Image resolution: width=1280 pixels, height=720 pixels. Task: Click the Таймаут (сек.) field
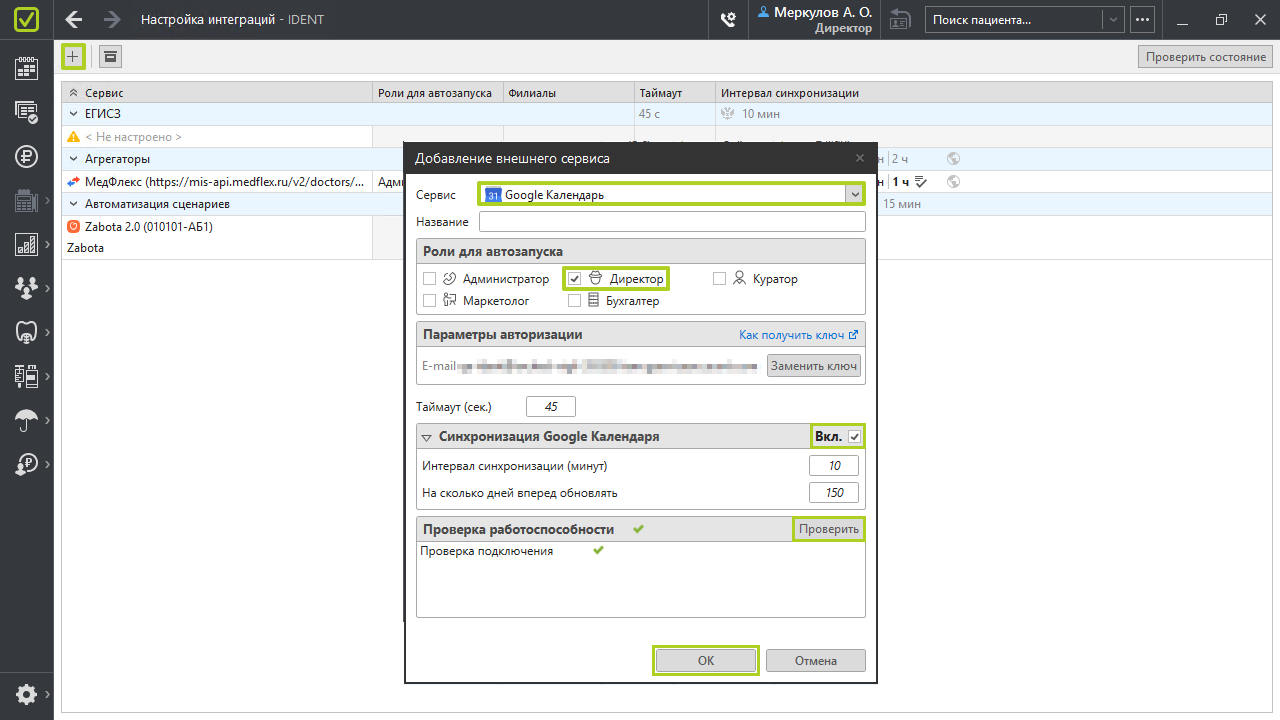(550, 407)
